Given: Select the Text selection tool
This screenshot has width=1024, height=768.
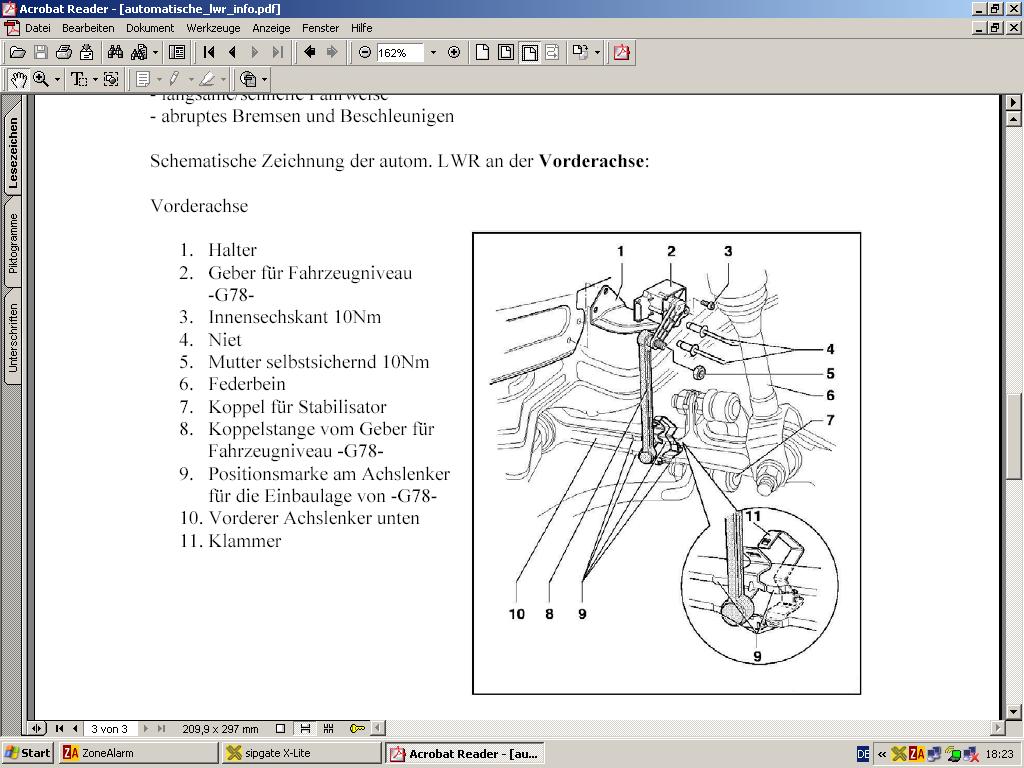Looking at the screenshot, I should point(78,79).
